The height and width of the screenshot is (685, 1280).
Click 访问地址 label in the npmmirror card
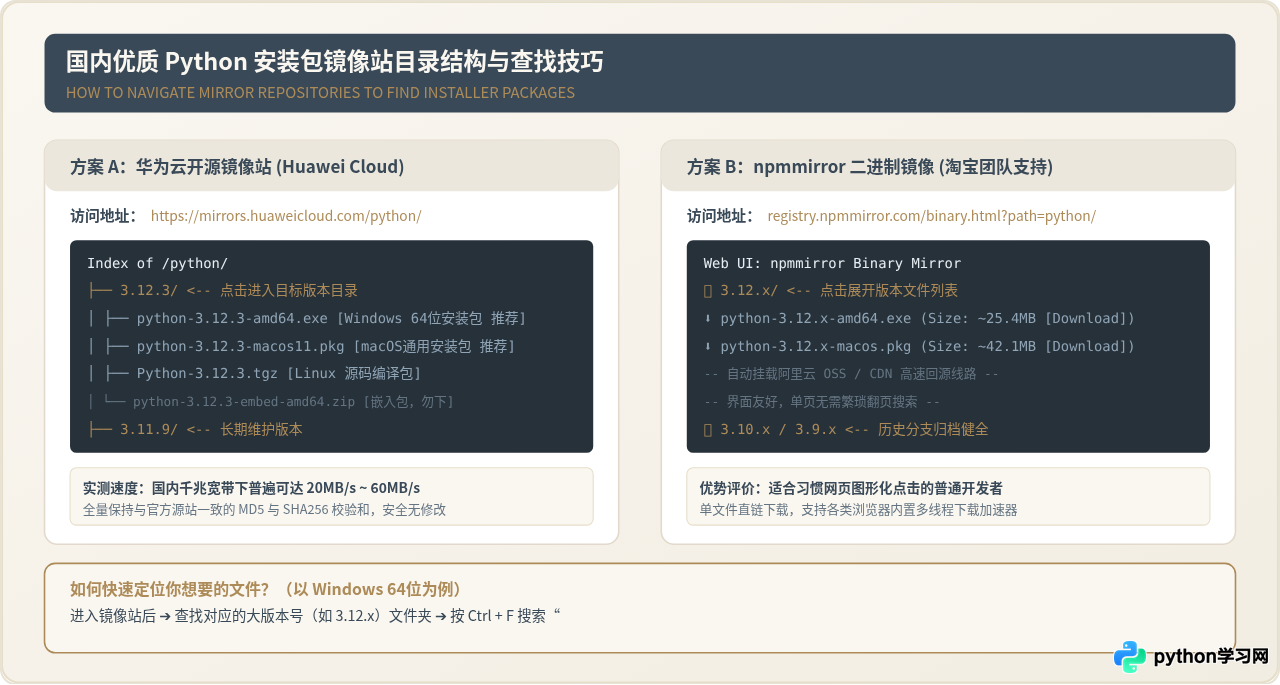point(720,216)
